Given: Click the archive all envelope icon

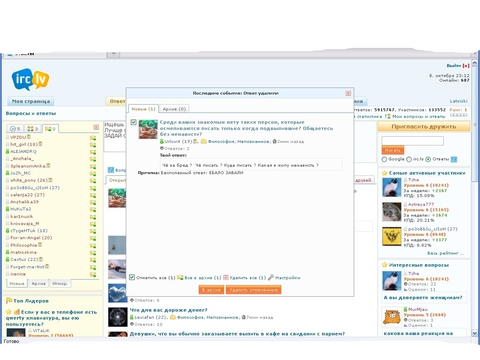Looking at the screenshot, I should point(180,277).
